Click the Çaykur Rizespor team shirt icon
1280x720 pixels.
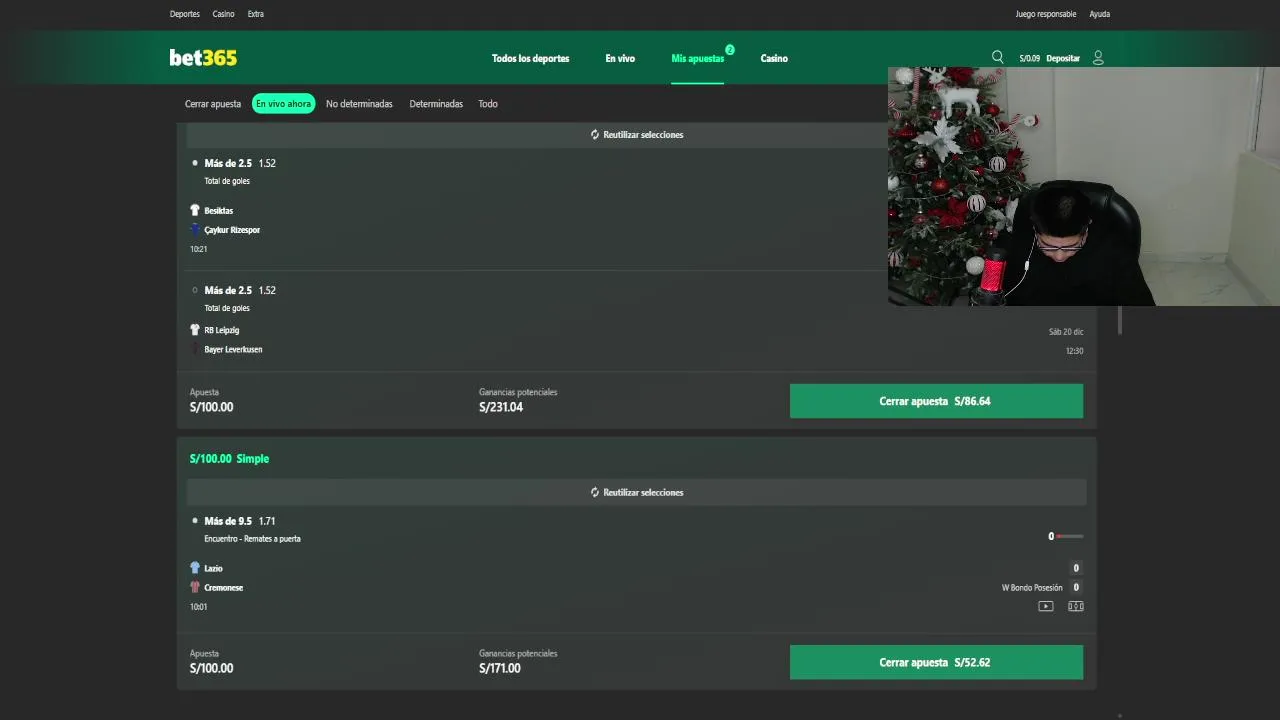[195, 230]
